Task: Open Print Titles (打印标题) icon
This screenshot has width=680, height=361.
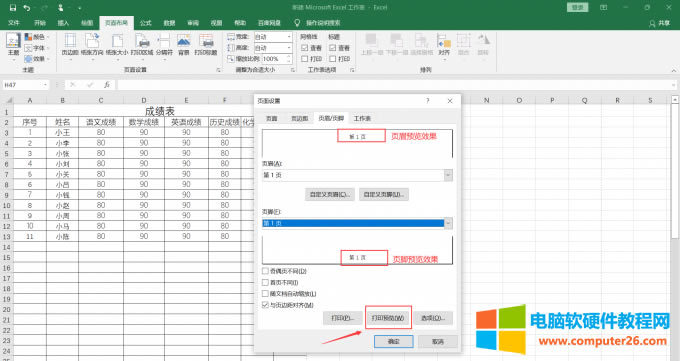Action: pyautogui.click(x=206, y=44)
